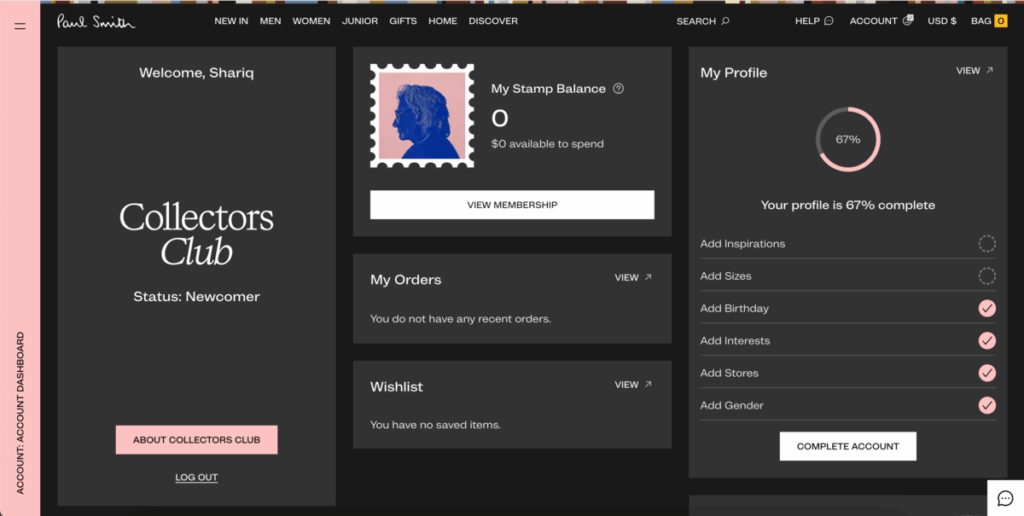Expand My Orders with View arrow
This screenshot has width=1024, height=516.
coord(633,278)
